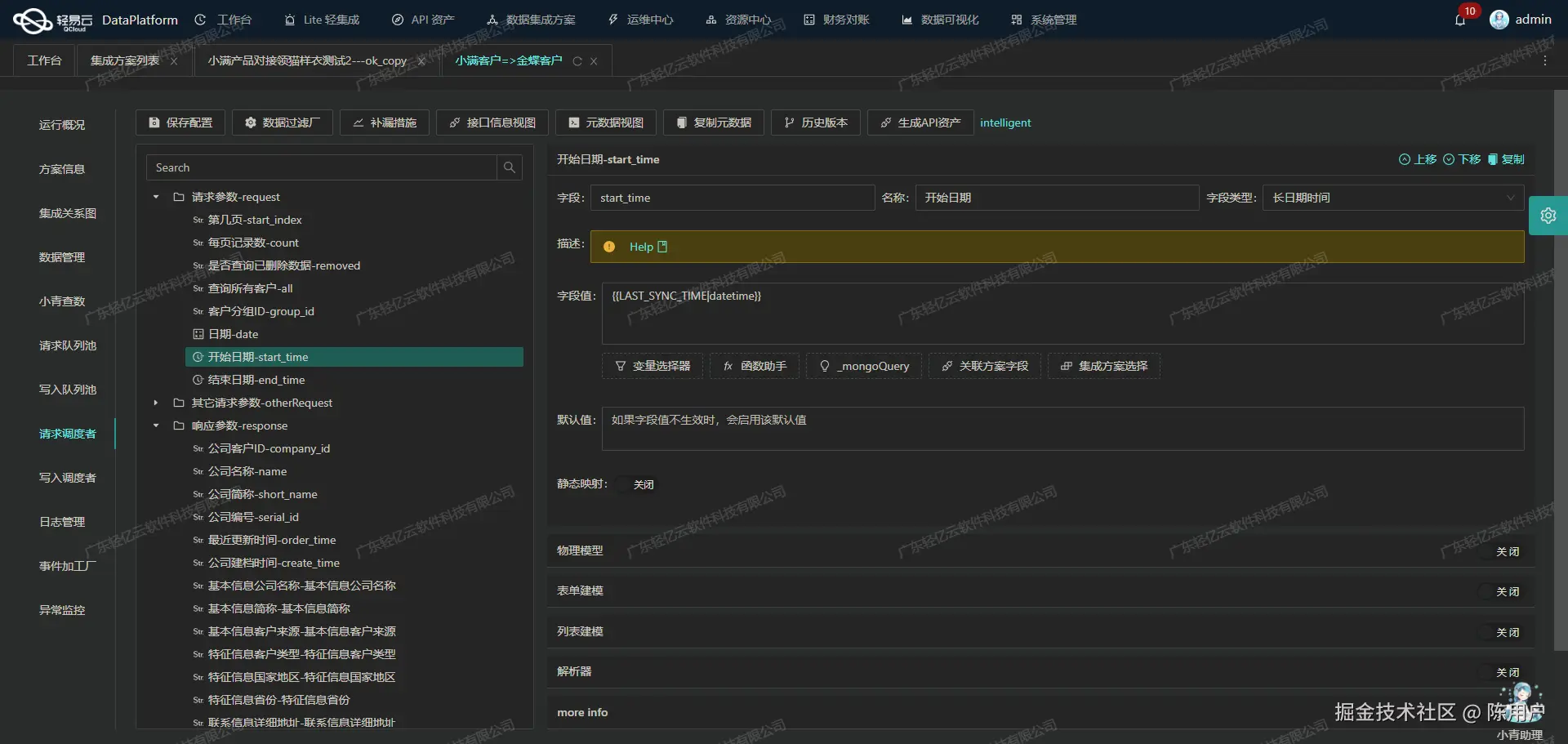Click the search magnifier in the field tree

coord(509,167)
